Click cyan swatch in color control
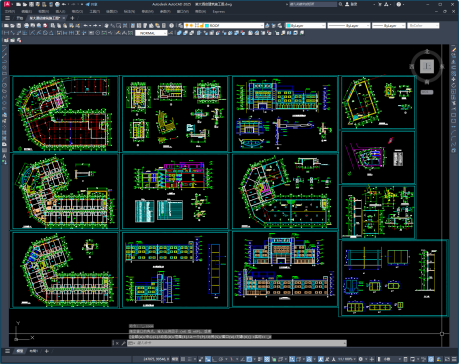This screenshot has width=459, height=364. pyautogui.click(x=289, y=25)
